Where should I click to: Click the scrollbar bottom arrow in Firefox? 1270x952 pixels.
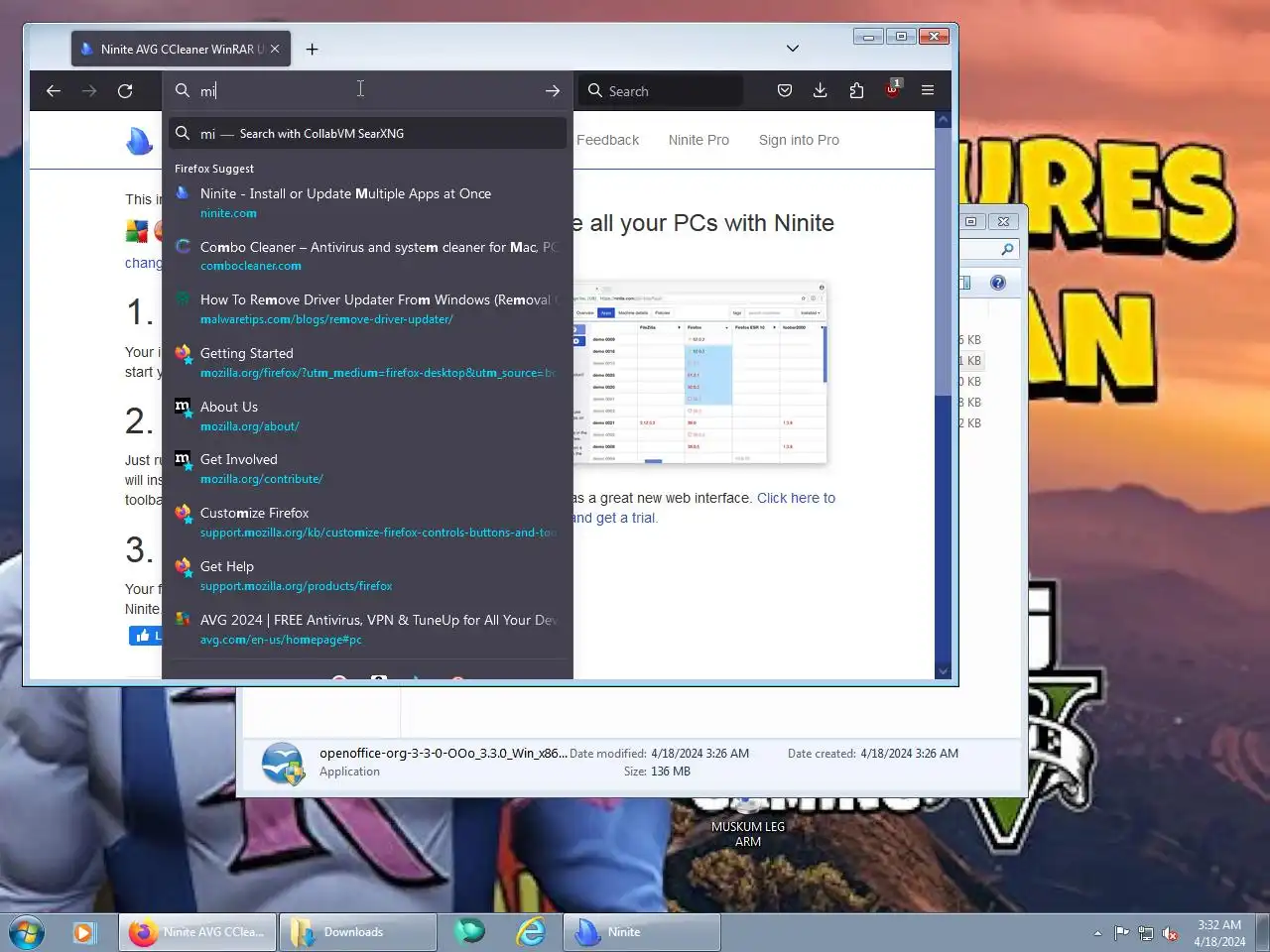coord(943,671)
